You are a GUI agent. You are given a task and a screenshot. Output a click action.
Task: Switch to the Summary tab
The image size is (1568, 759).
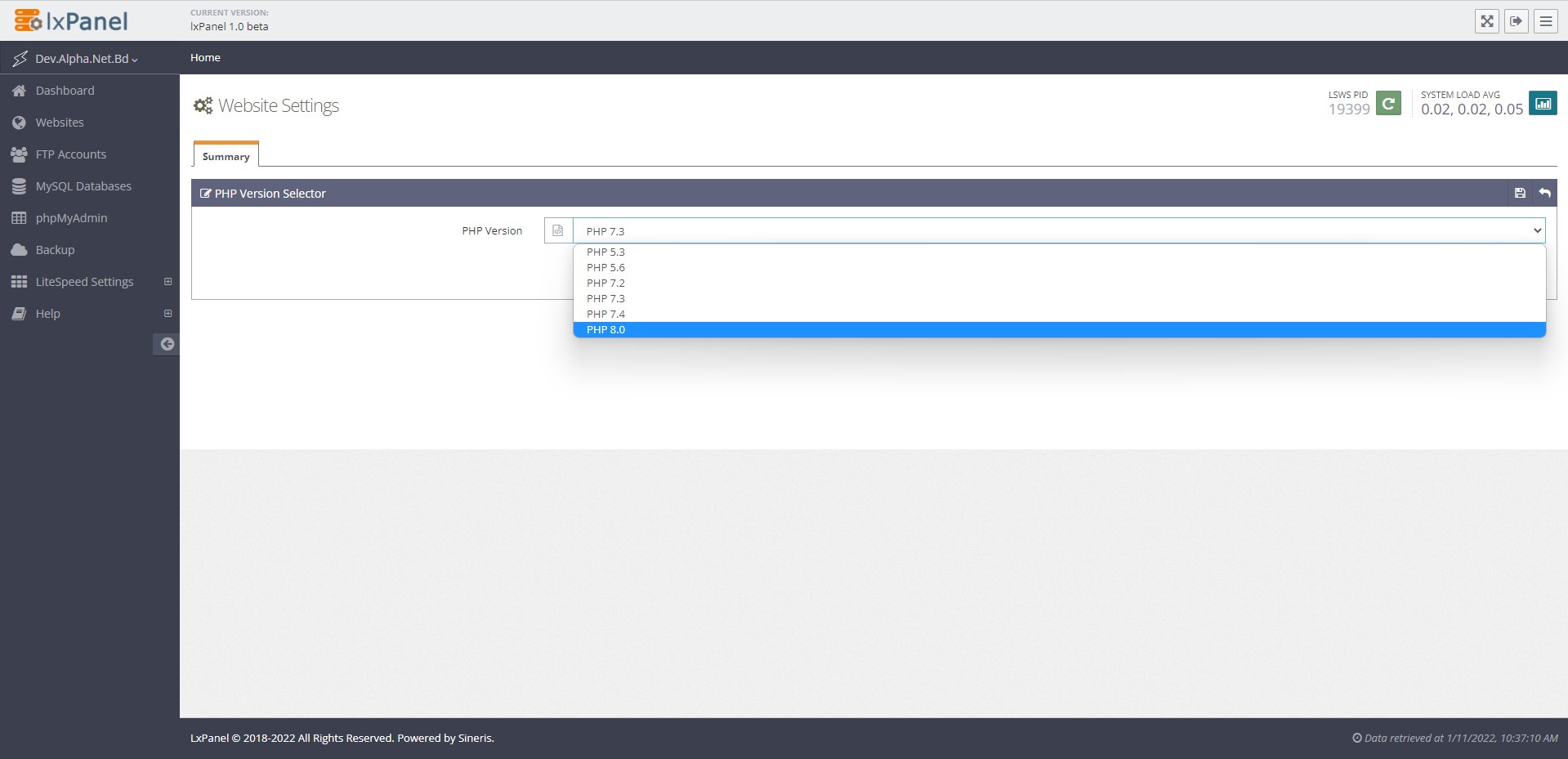pyautogui.click(x=226, y=155)
